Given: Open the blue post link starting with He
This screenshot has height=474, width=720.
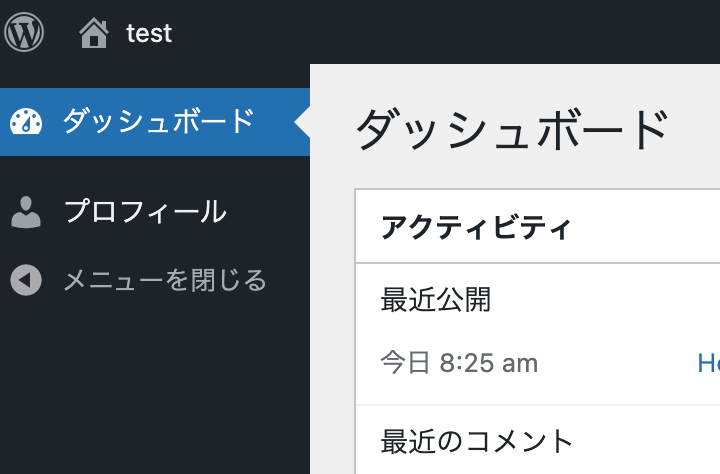Looking at the screenshot, I should [x=709, y=363].
